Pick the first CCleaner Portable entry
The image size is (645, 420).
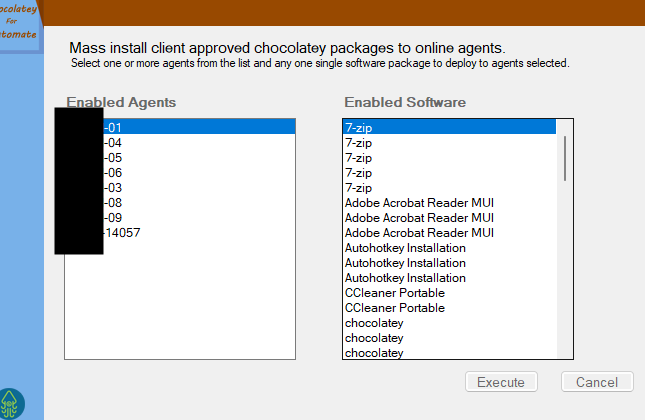[x=395, y=293]
